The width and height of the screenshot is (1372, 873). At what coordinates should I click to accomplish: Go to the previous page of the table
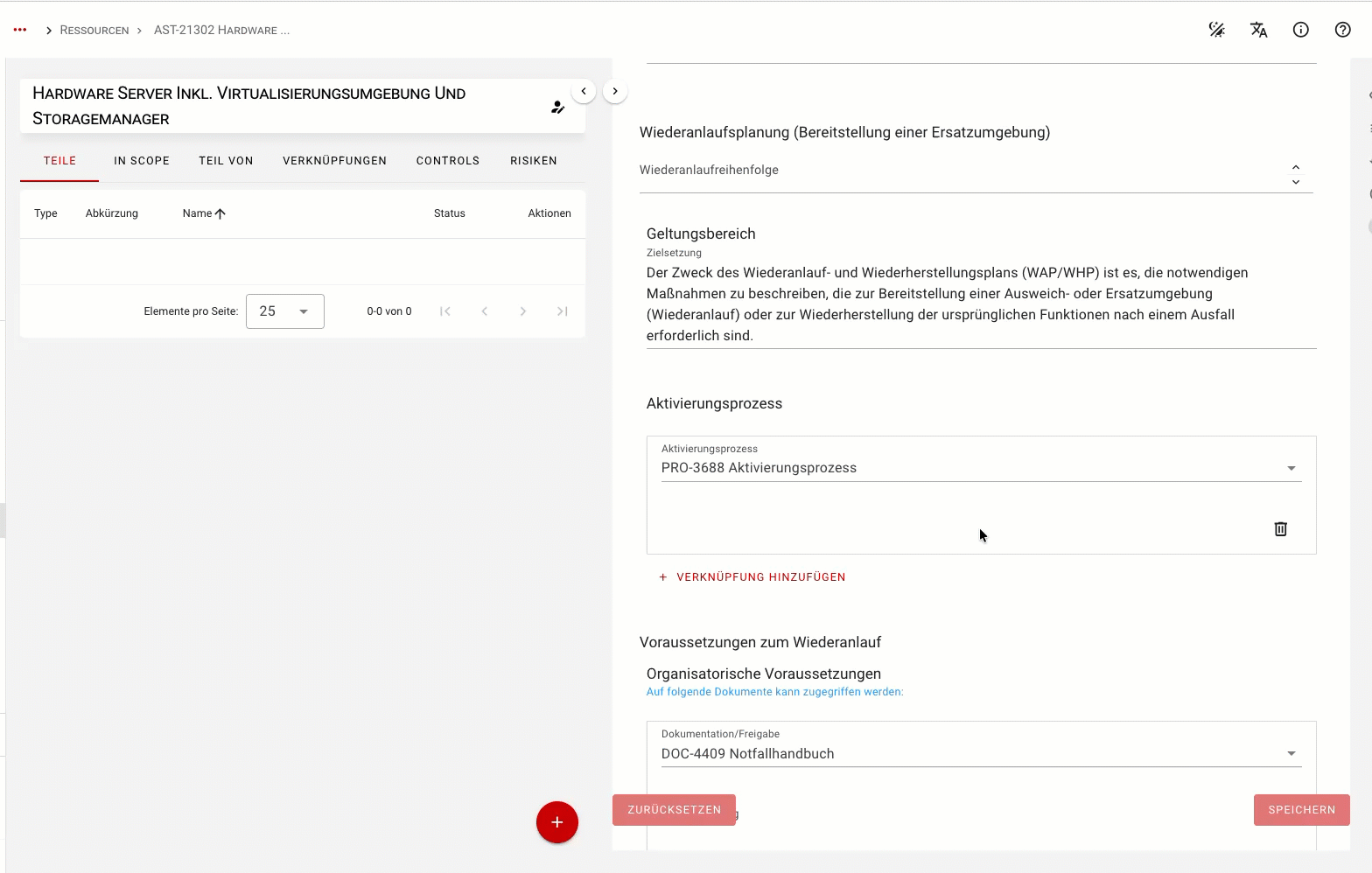pos(485,311)
